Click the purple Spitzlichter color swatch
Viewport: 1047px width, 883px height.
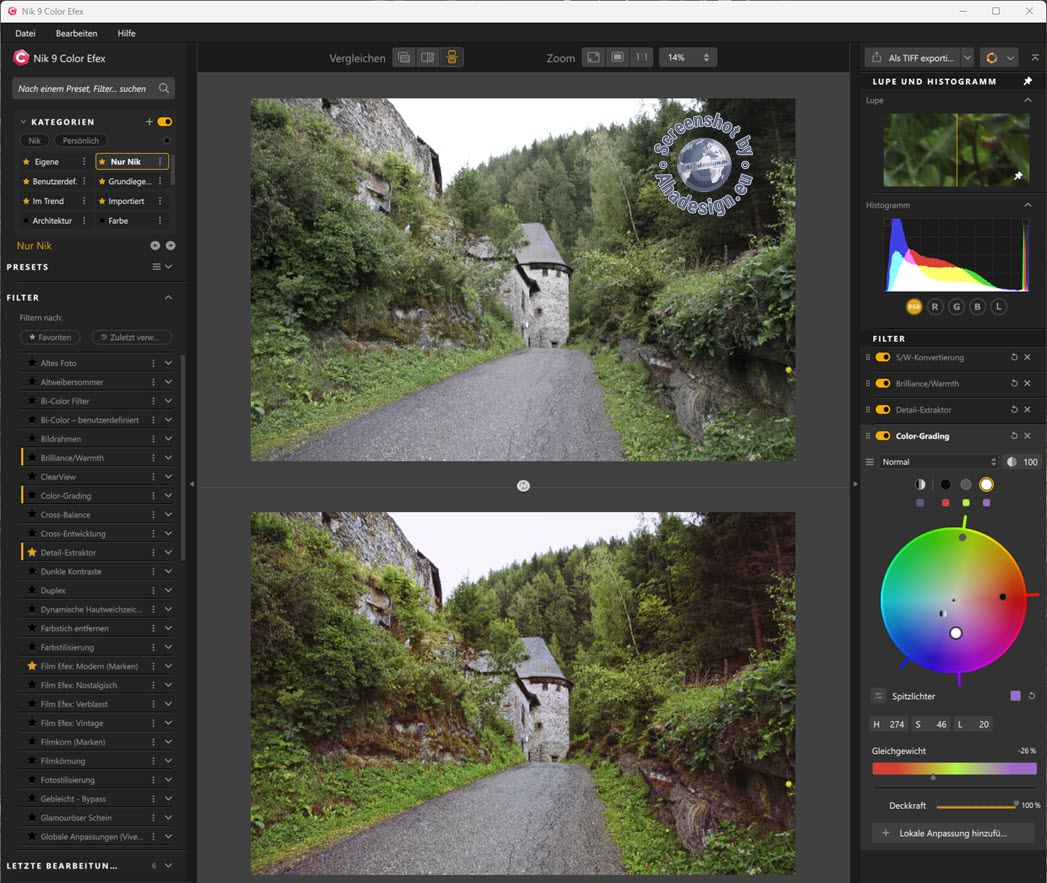point(1015,695)
